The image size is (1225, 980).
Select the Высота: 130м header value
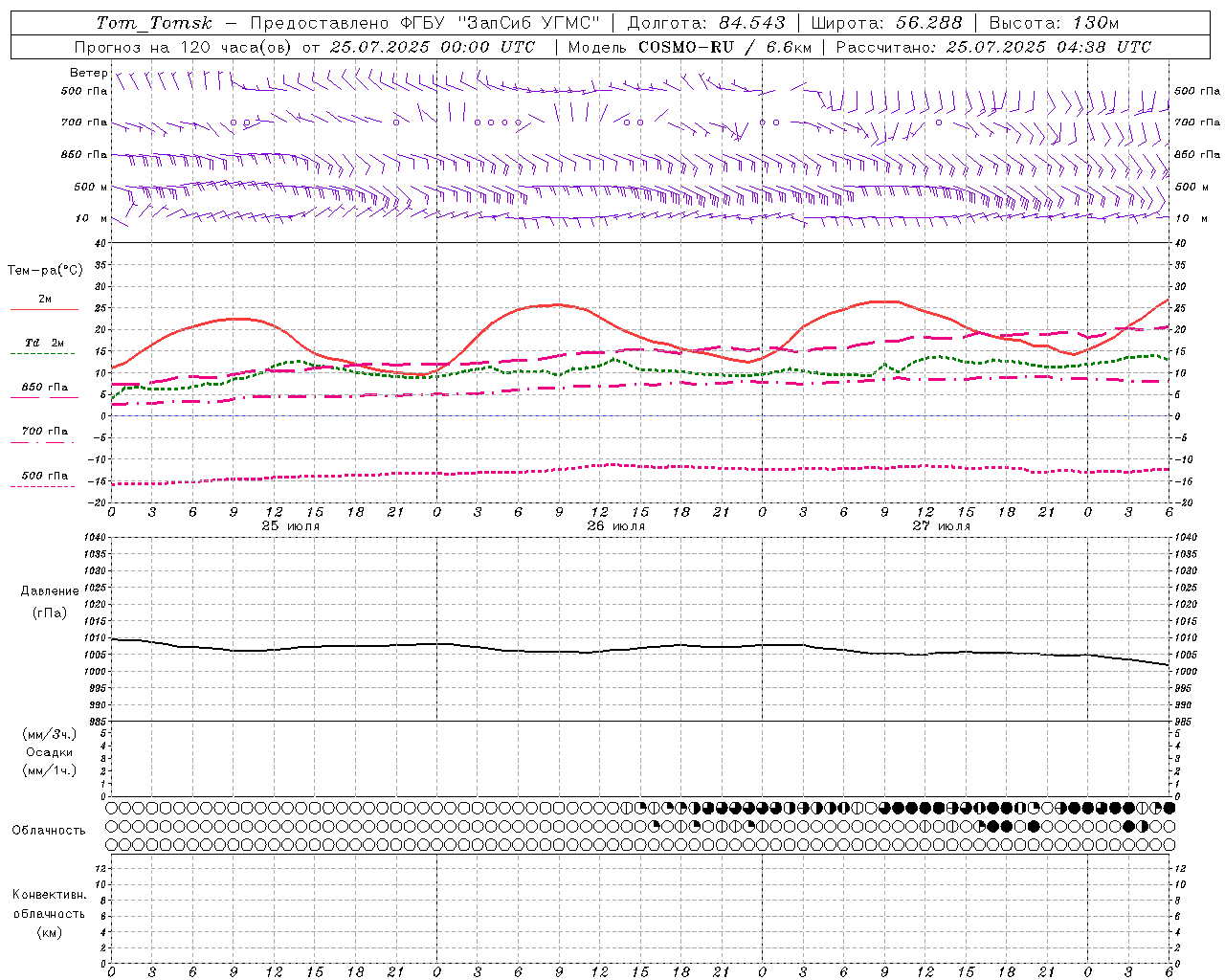click(1054, 23)
